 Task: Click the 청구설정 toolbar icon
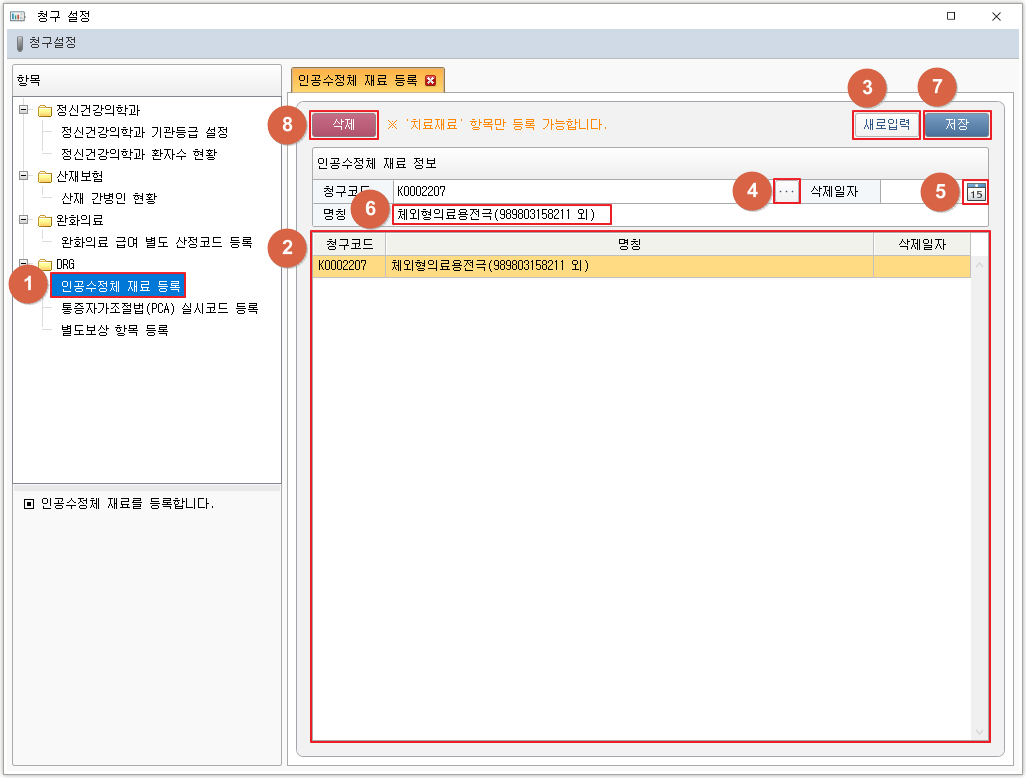(x=19, y=43)
